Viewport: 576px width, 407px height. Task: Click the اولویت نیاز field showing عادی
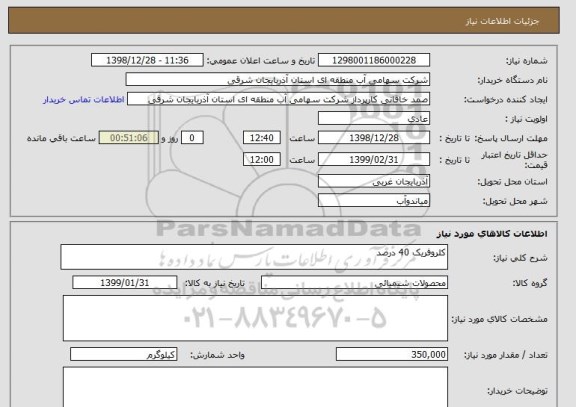(374, 119)
